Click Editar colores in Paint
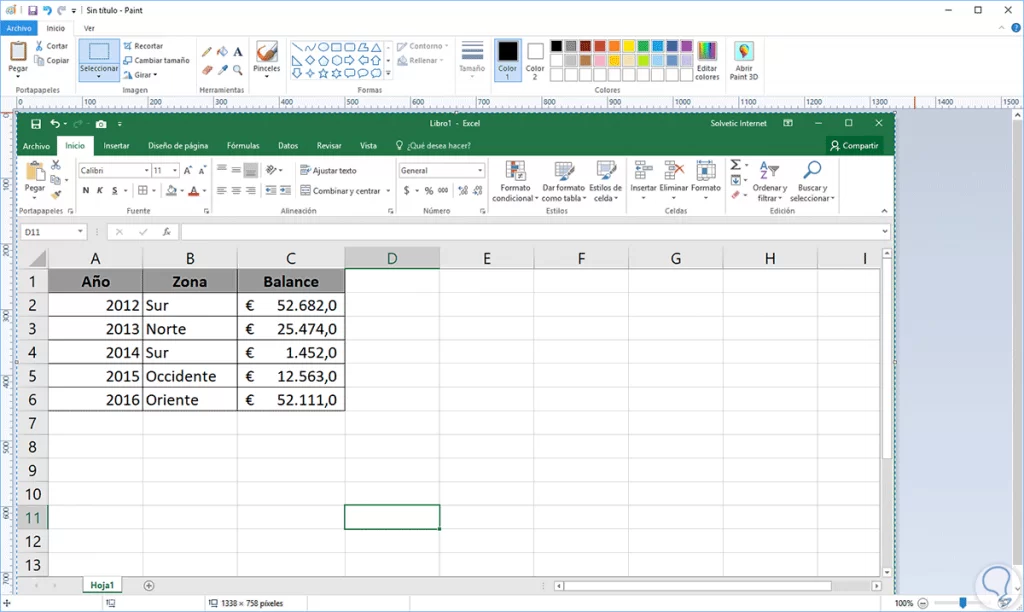Screen dimensions: 1024x612 707,61
